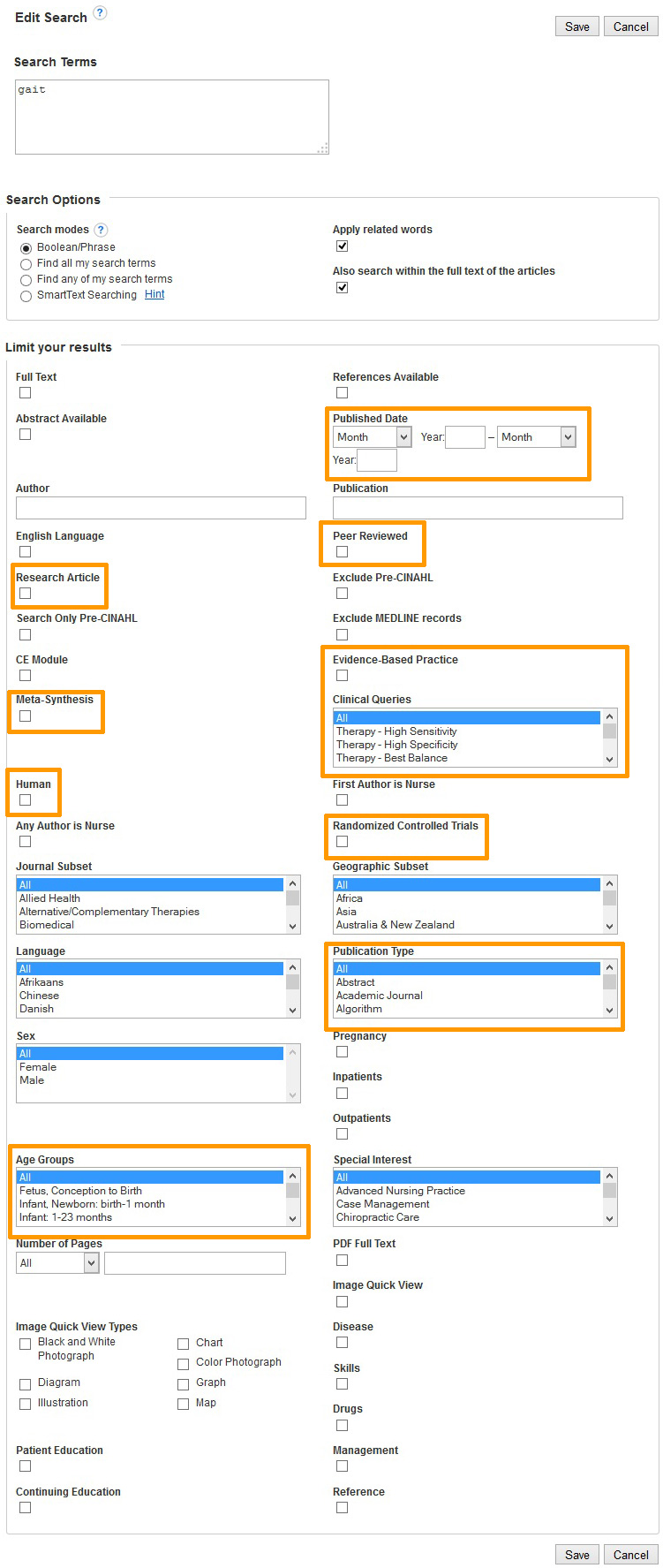Image resolution: width=663 pixels, height=1568 pixels.
Task: Check the Human limiter
Action: coord(25,799)
